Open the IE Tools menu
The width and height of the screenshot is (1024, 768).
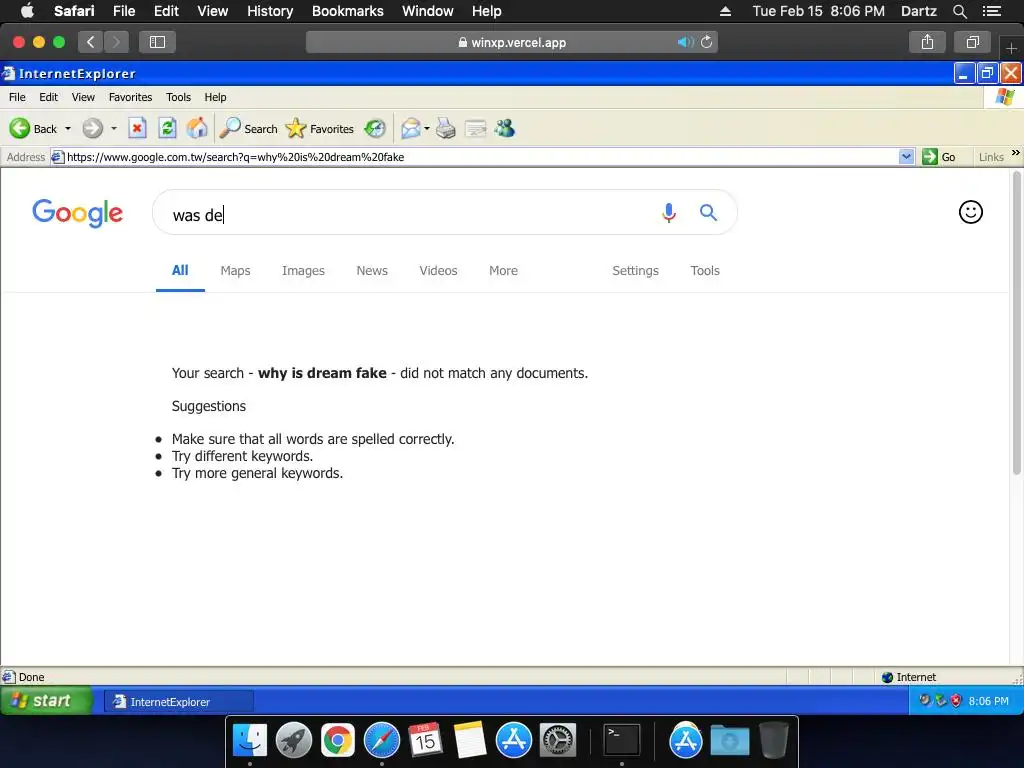point(178,97)
